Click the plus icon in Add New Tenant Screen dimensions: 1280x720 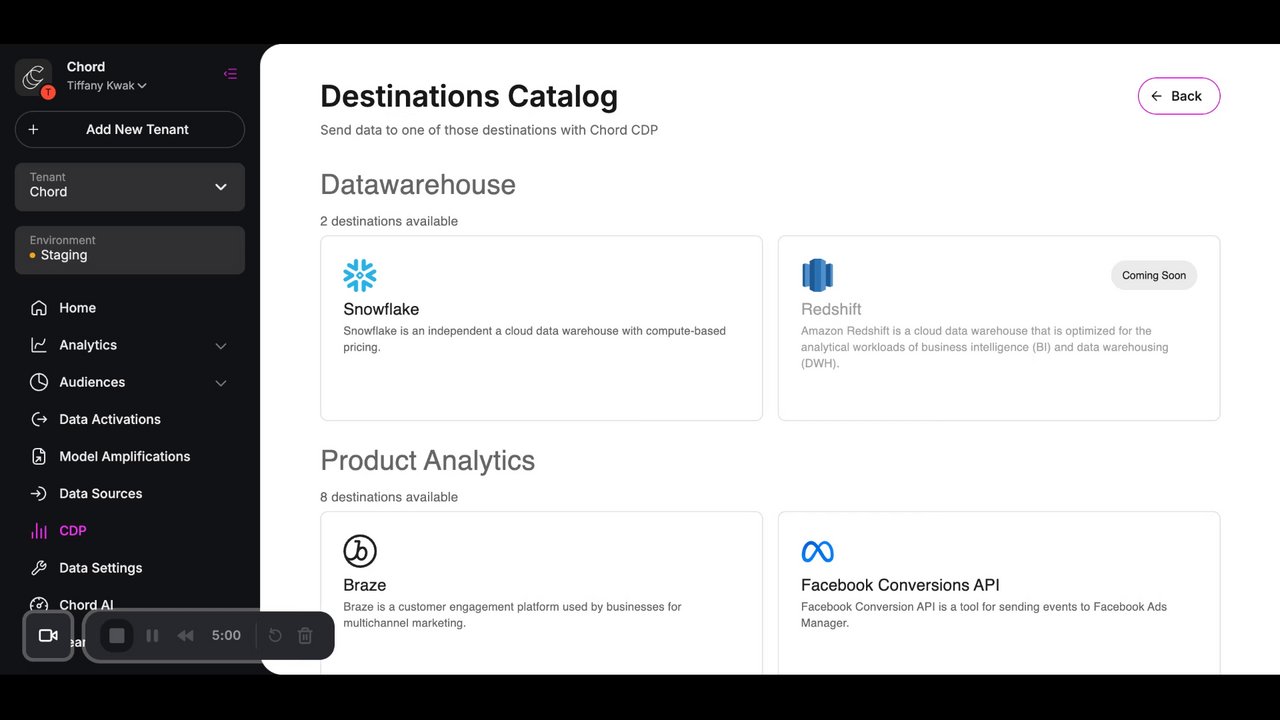click(x=33, y=129)
